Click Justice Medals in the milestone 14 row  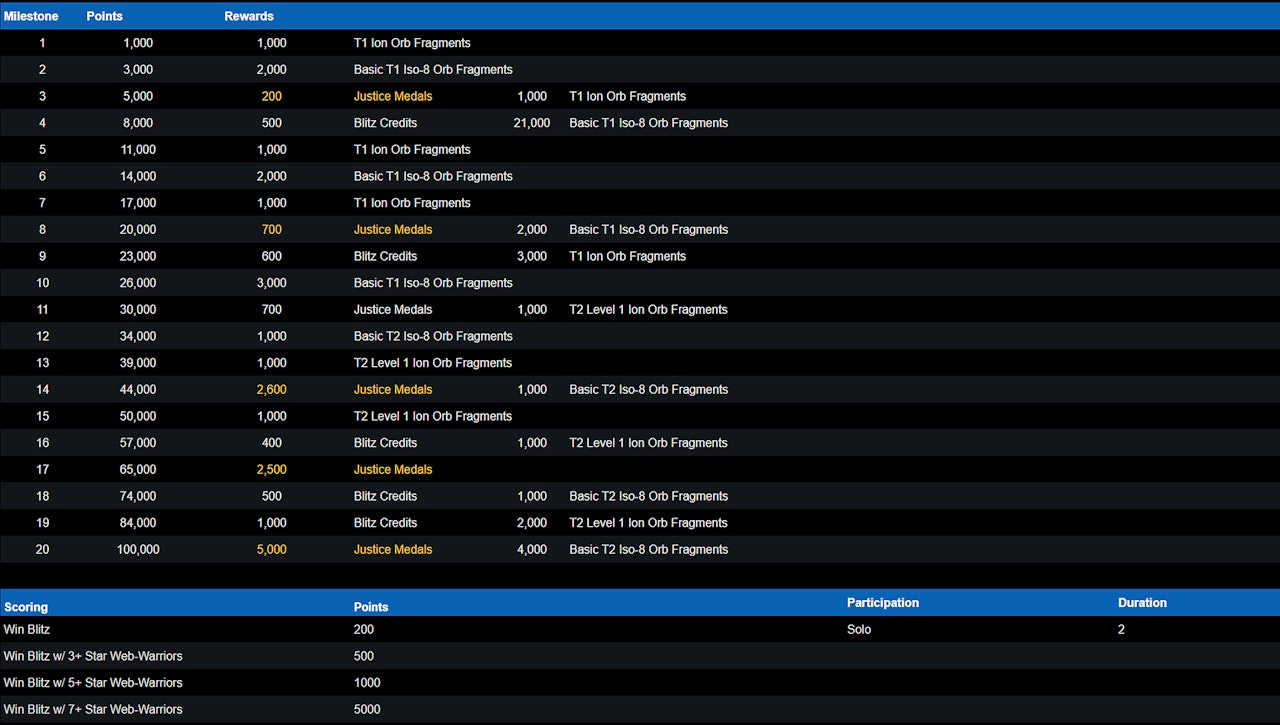click(393, 389)
